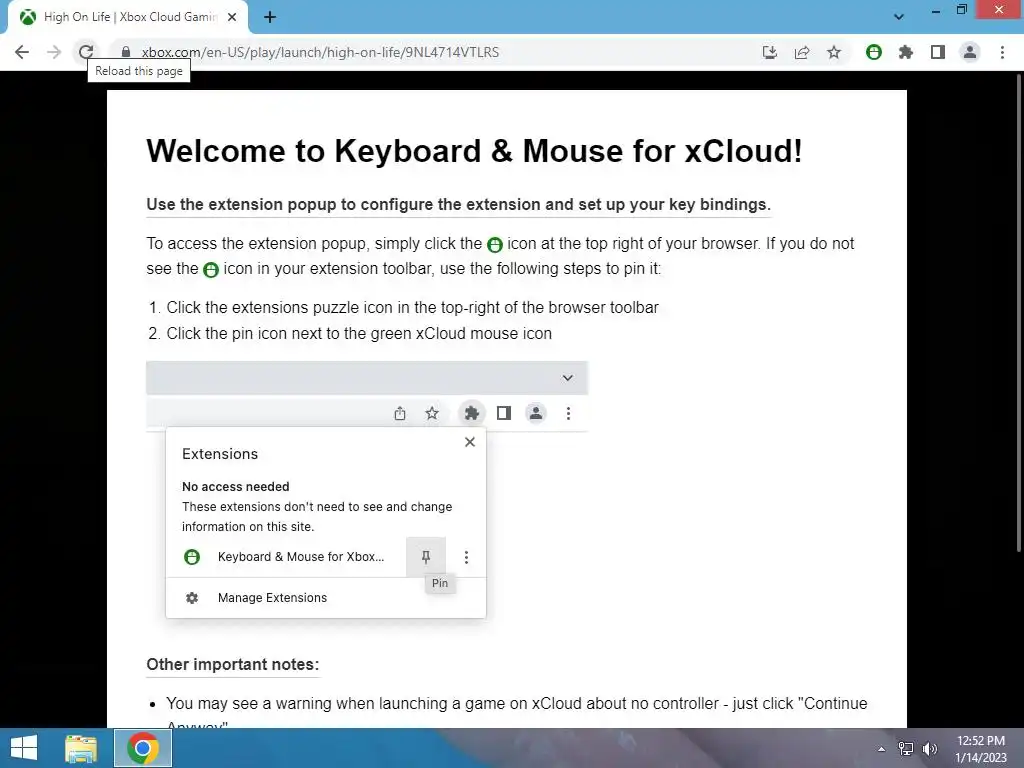Click the forward navigation arrow
This screenshot has height=768, width=1024.
click(54, 52)
